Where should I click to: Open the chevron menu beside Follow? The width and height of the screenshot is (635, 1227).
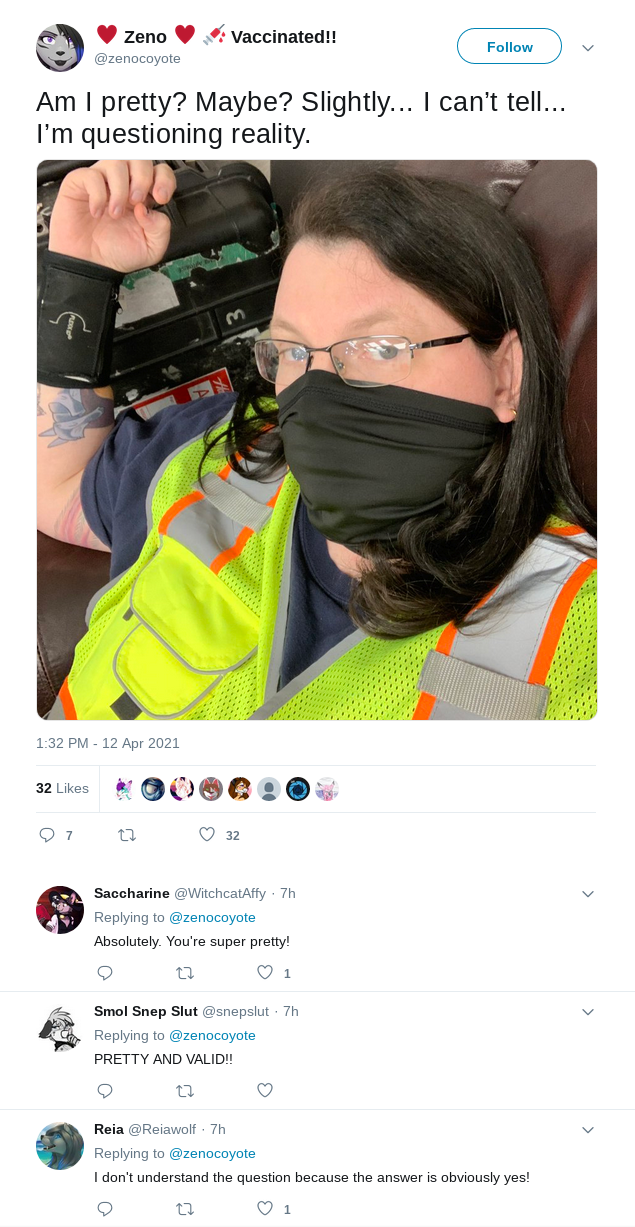(588, 48)
